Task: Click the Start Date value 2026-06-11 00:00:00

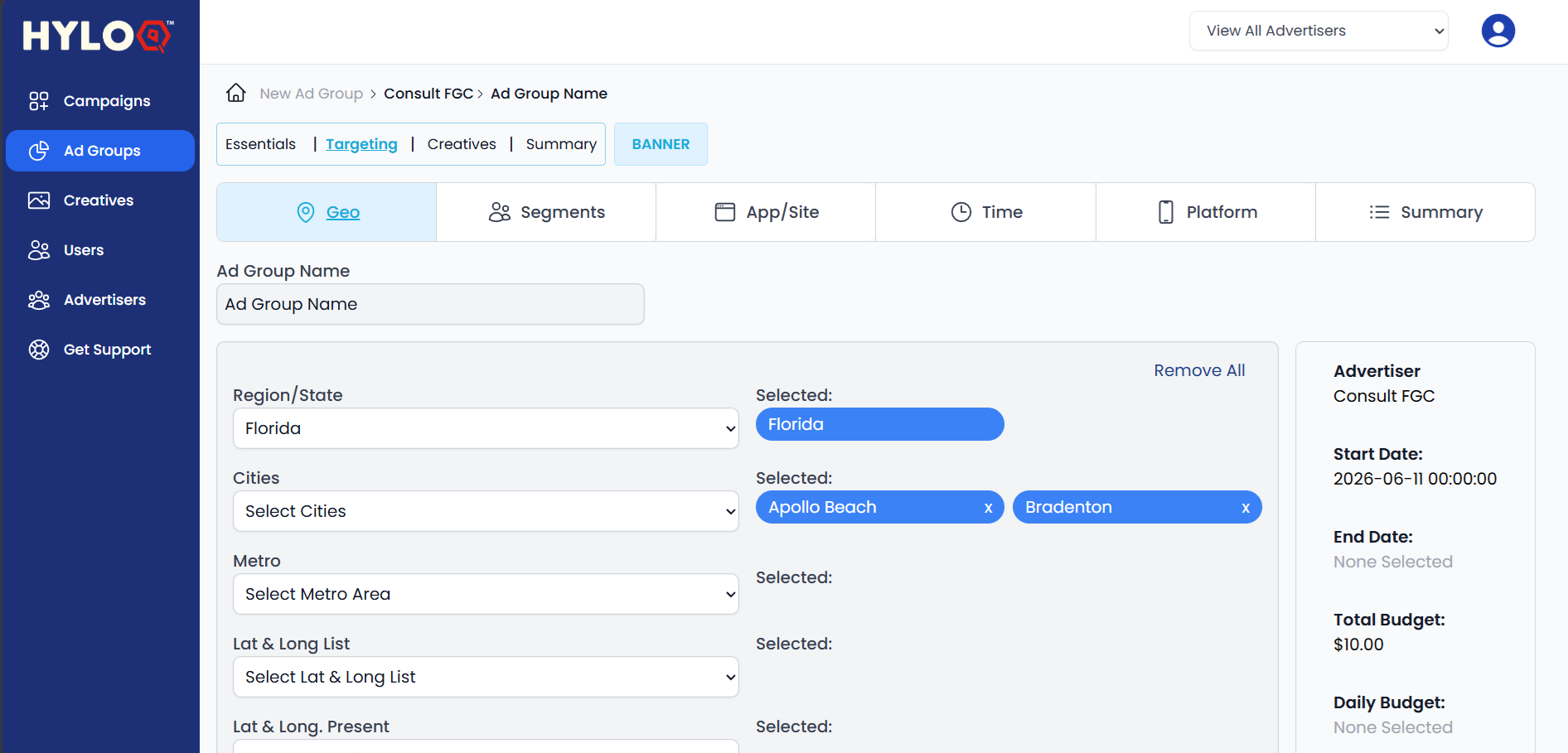Action: click(x=1415, y=479)
